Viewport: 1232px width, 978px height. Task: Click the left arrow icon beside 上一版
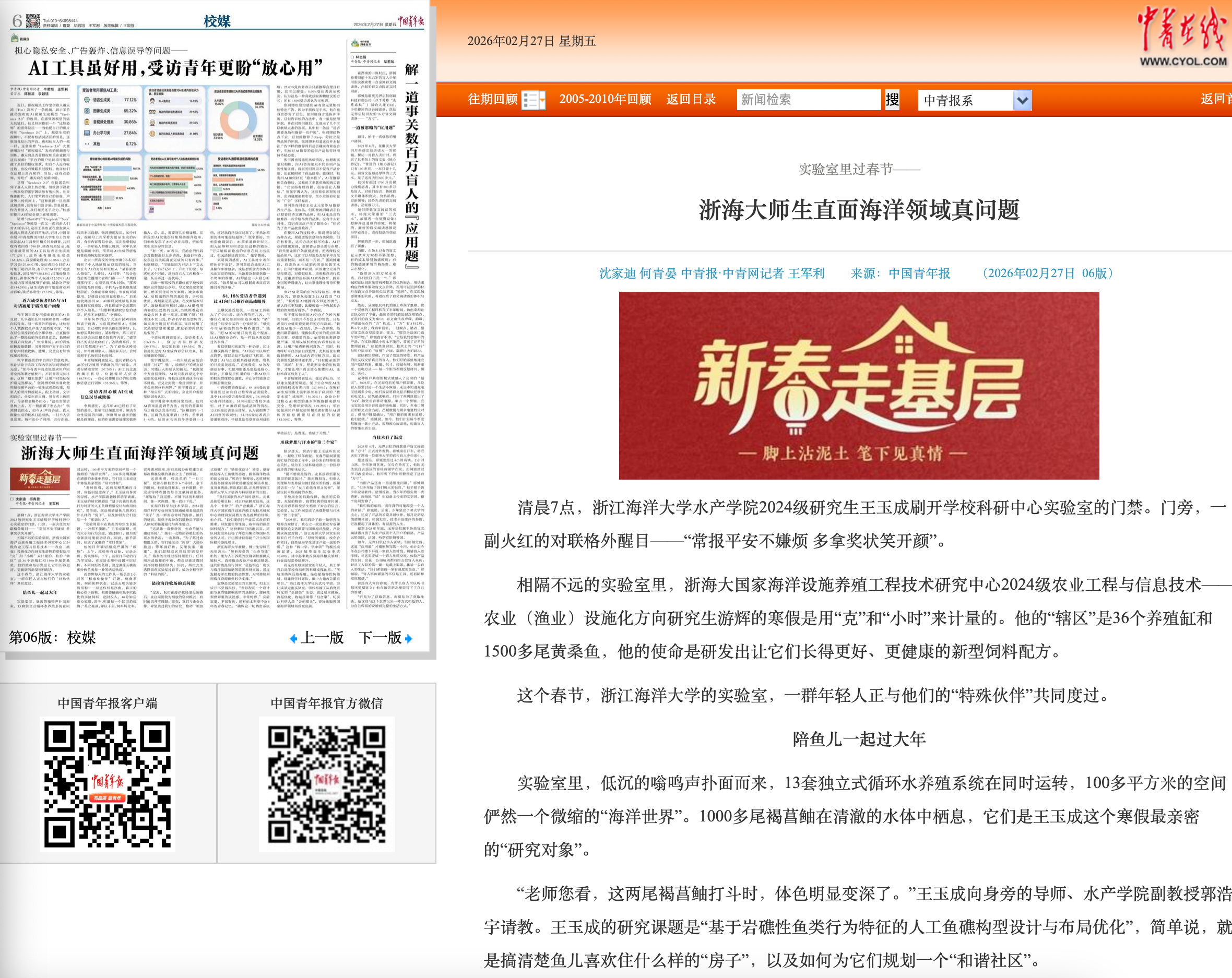294,639
